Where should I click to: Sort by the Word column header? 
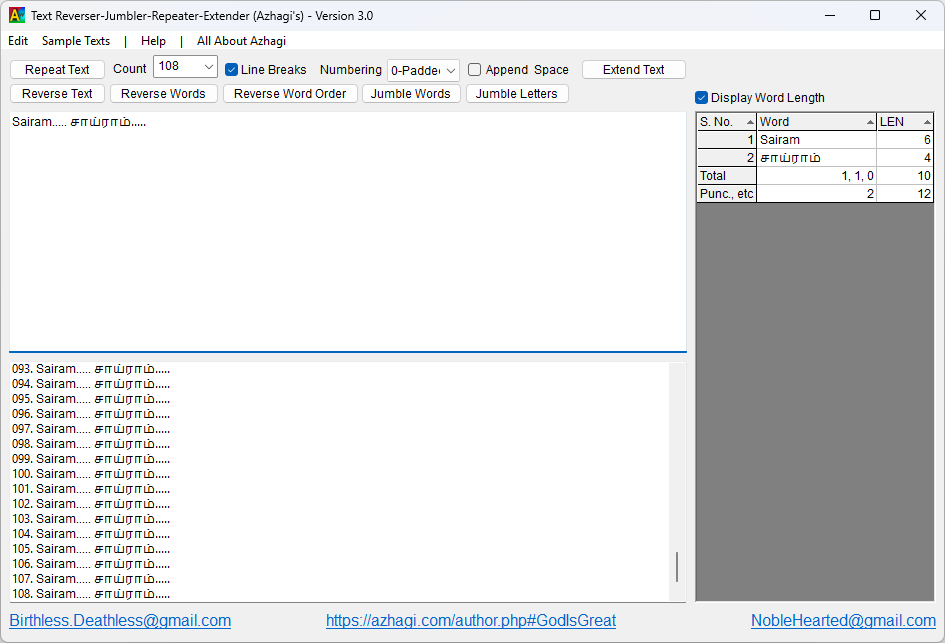[817, 122]
